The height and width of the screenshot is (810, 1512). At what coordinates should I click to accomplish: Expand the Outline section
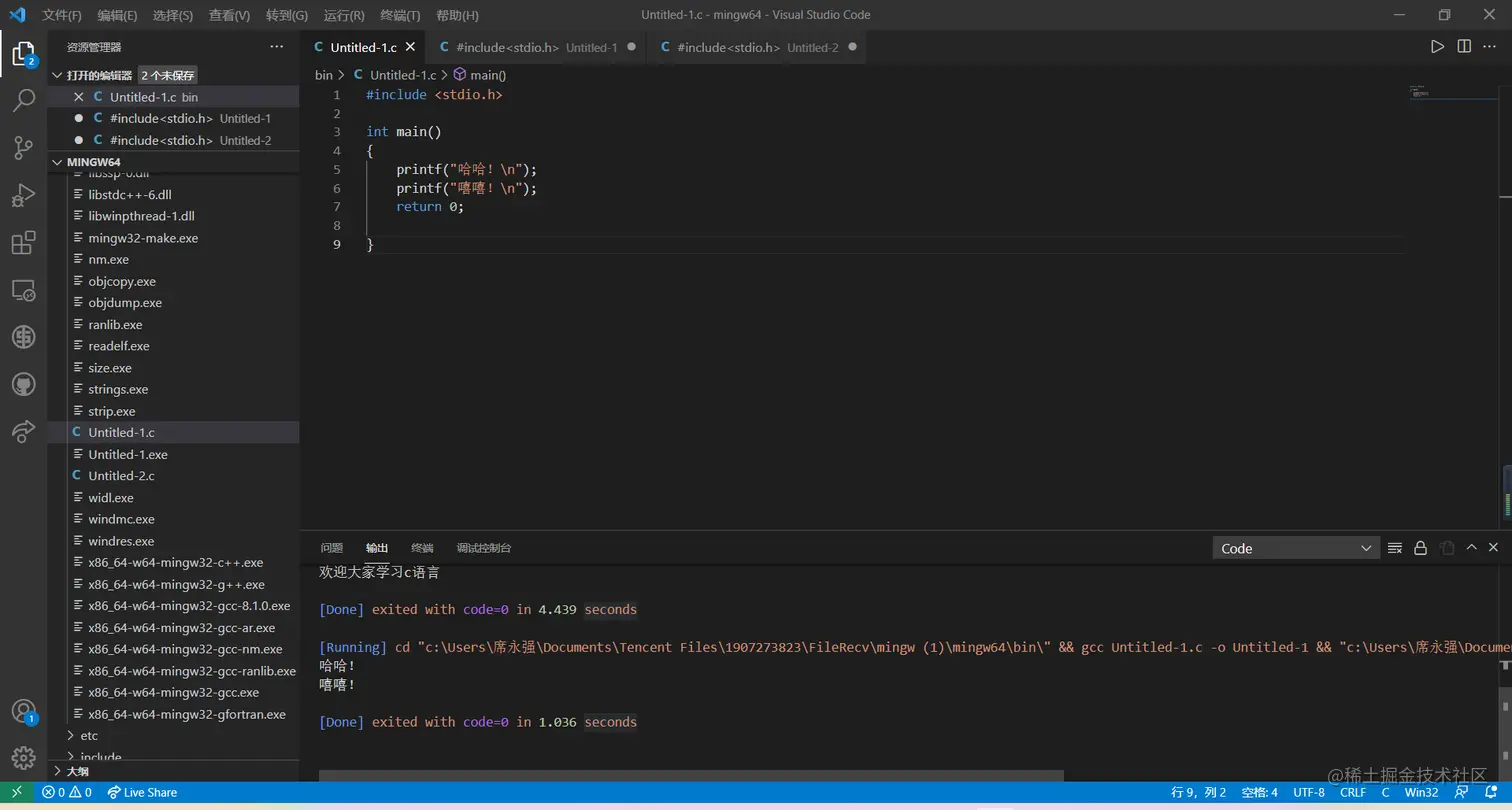click(x=77, y=772)
